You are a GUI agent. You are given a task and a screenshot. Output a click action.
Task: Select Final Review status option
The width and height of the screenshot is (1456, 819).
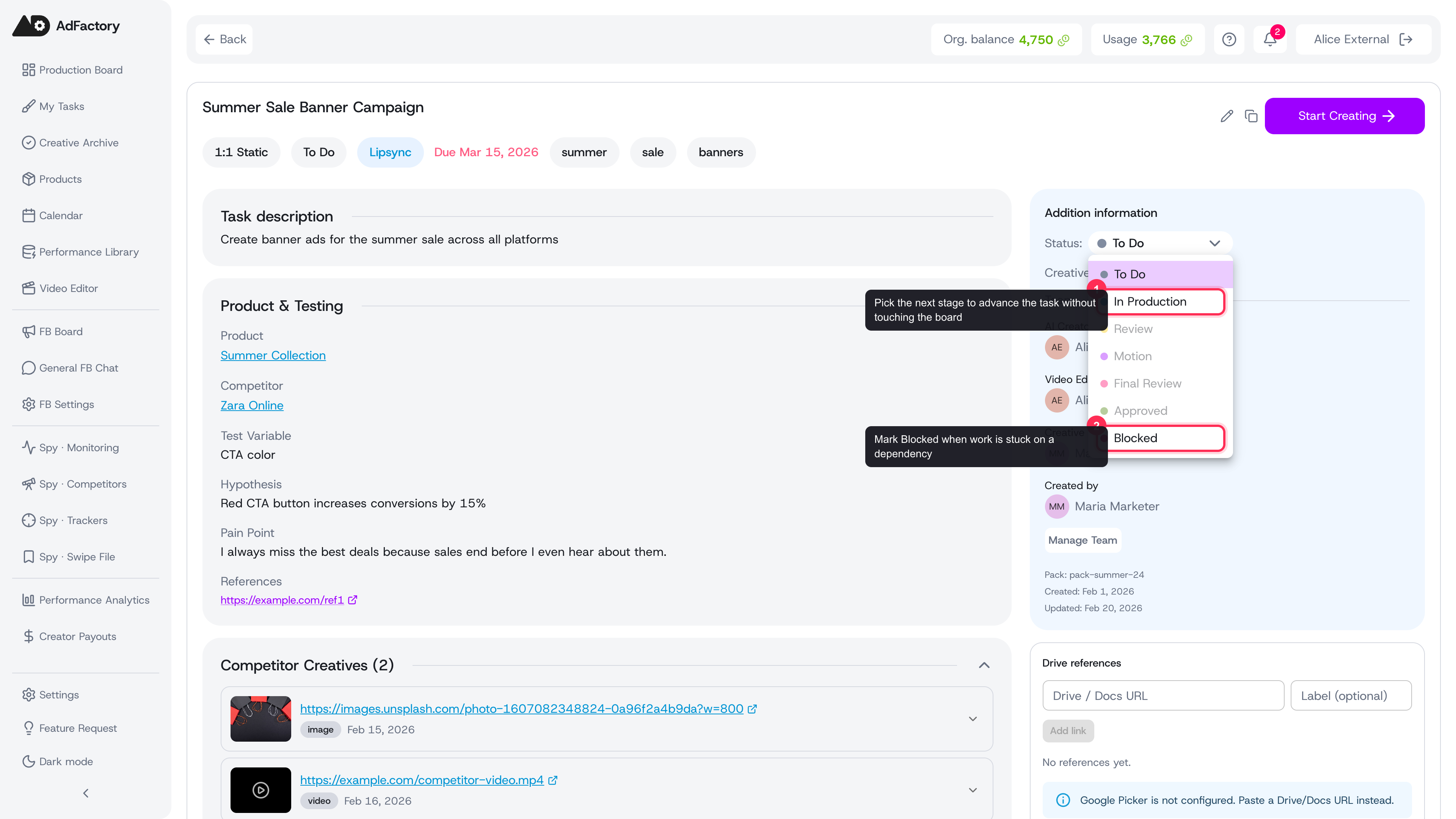point(1160,383)
